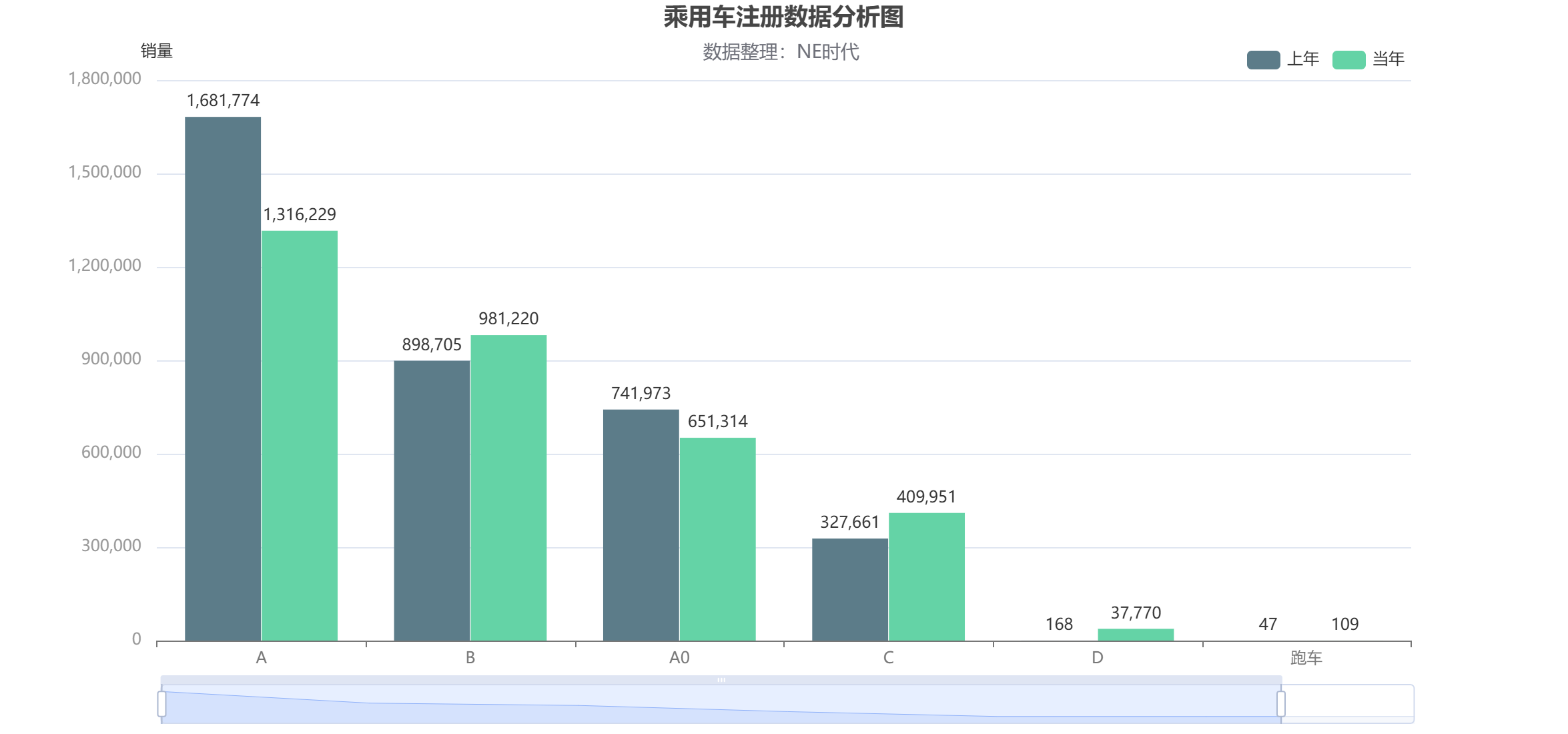Select the small green D bar 37,770
Viewport: 1568px width, 734px height.
(1136, 635)
